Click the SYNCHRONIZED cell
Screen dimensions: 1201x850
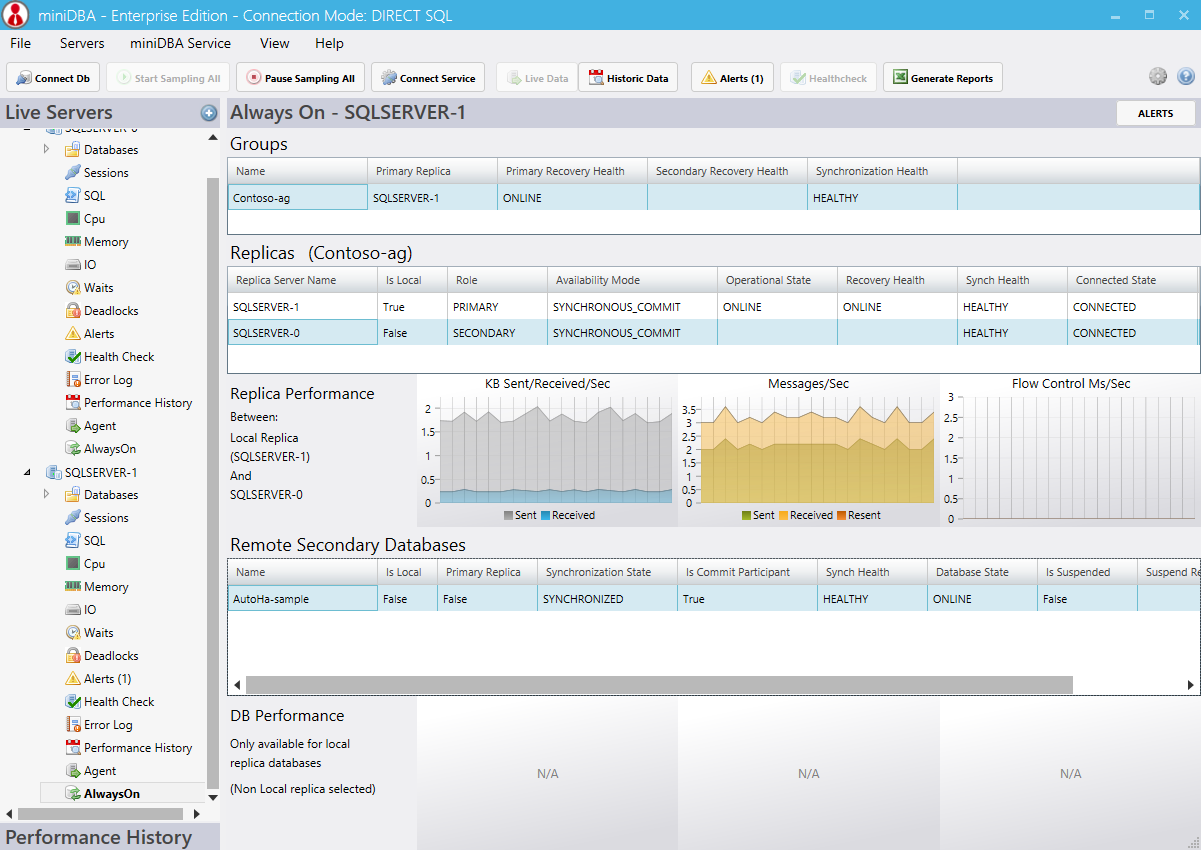(608, 599)
